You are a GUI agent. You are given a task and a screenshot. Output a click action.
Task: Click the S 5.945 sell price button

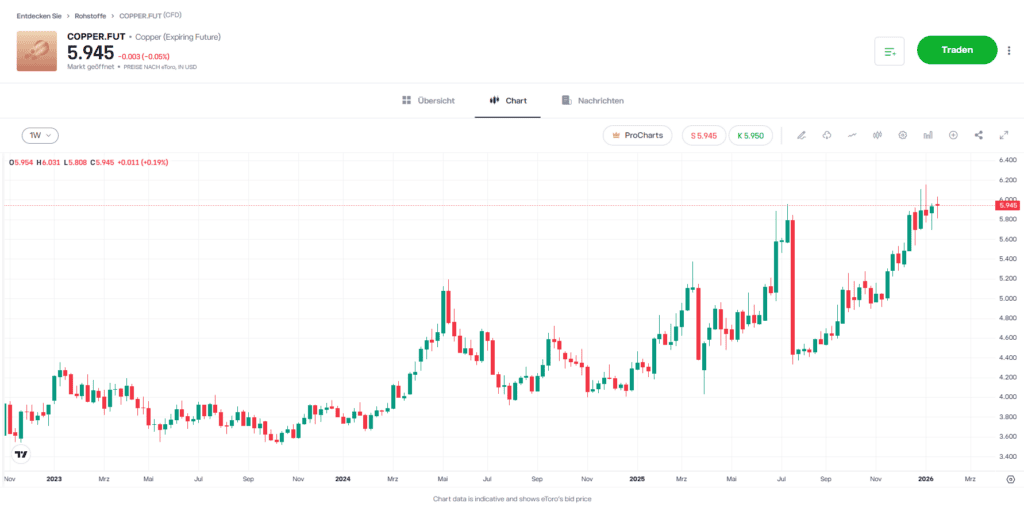(x=704, y=135)
